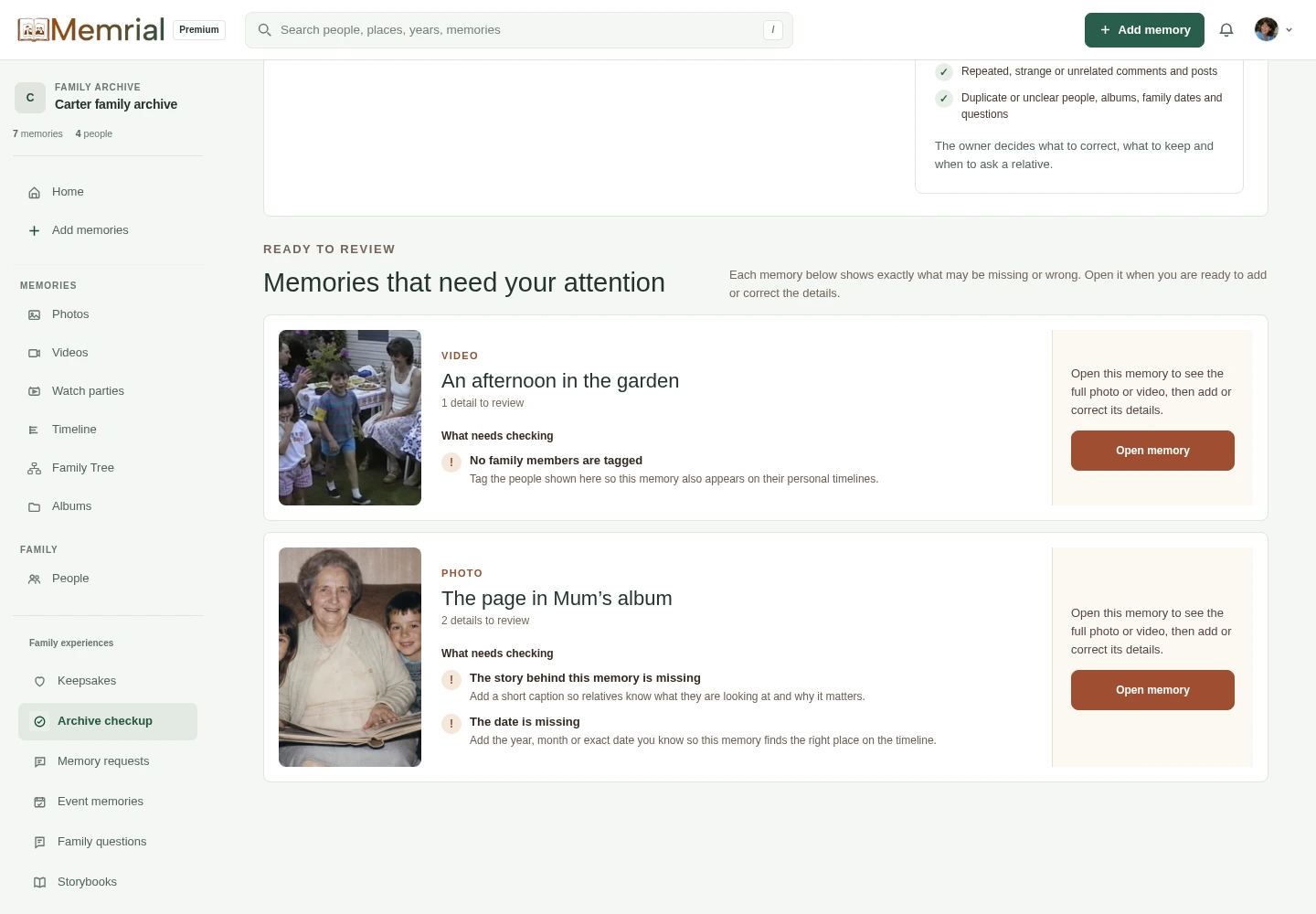Click the search magnifier icon
This screenshot has height=914, width=1316.
tap(265, 30)
